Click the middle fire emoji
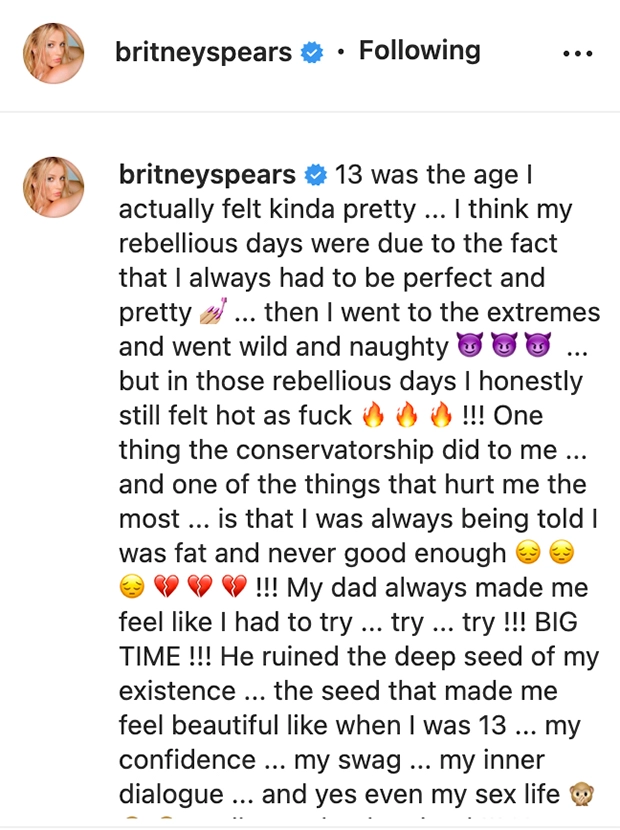 pyautogui.click(x=407, y=414)
